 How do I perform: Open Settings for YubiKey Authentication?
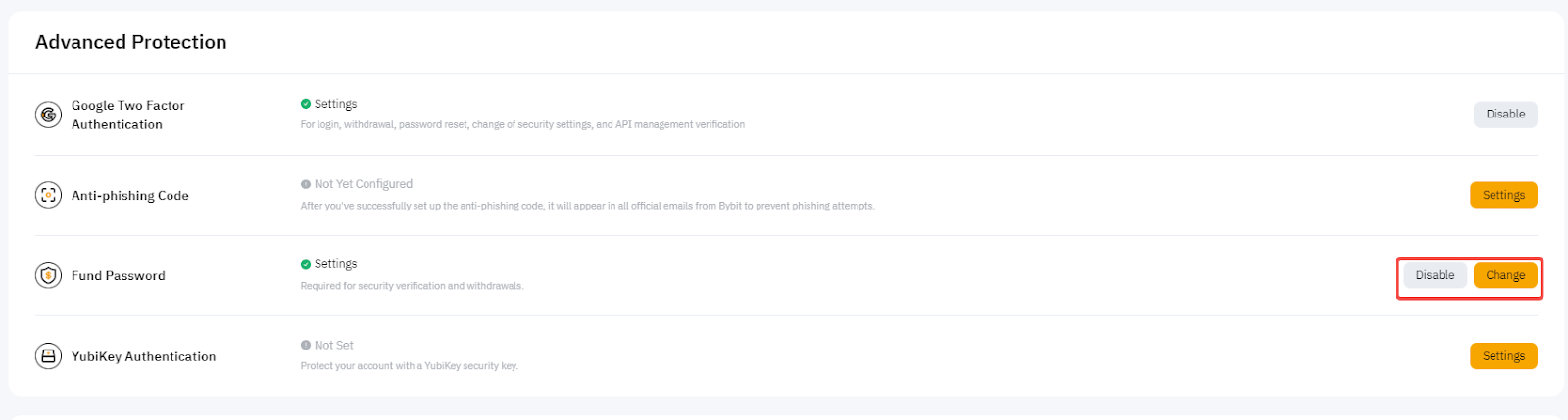(1502, 356)
